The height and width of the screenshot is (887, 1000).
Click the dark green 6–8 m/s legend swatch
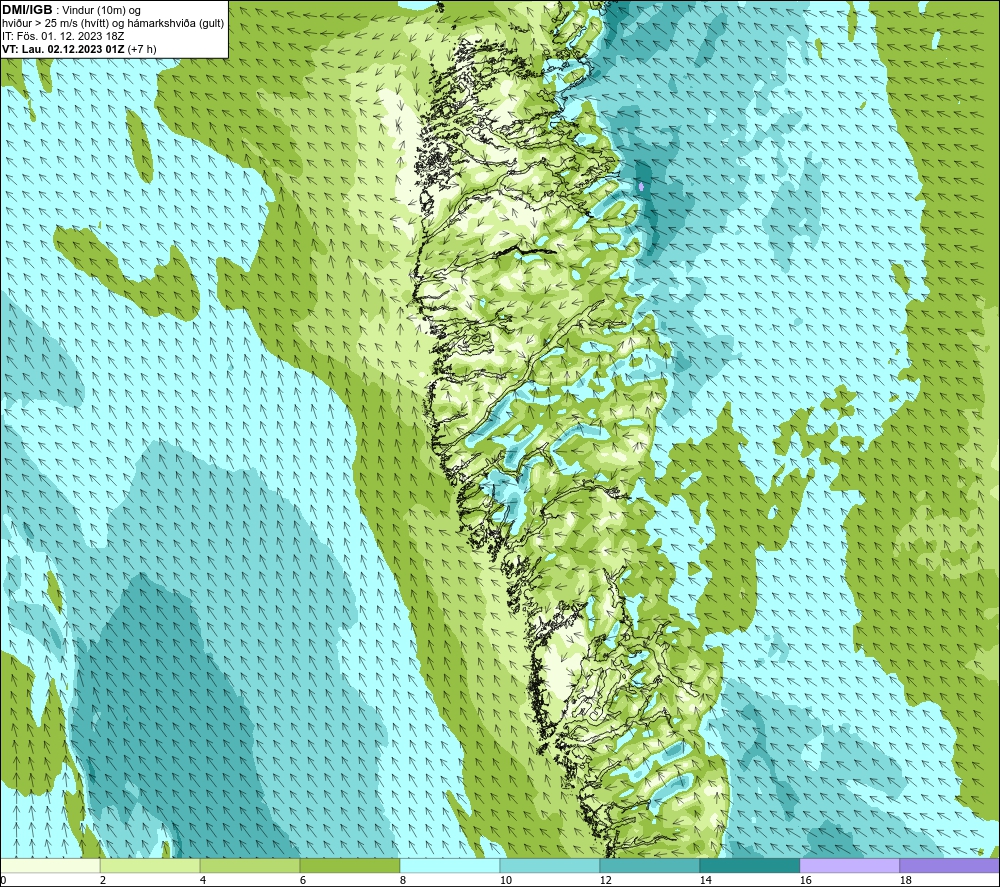pyautogui.click(x=349, y=865)
